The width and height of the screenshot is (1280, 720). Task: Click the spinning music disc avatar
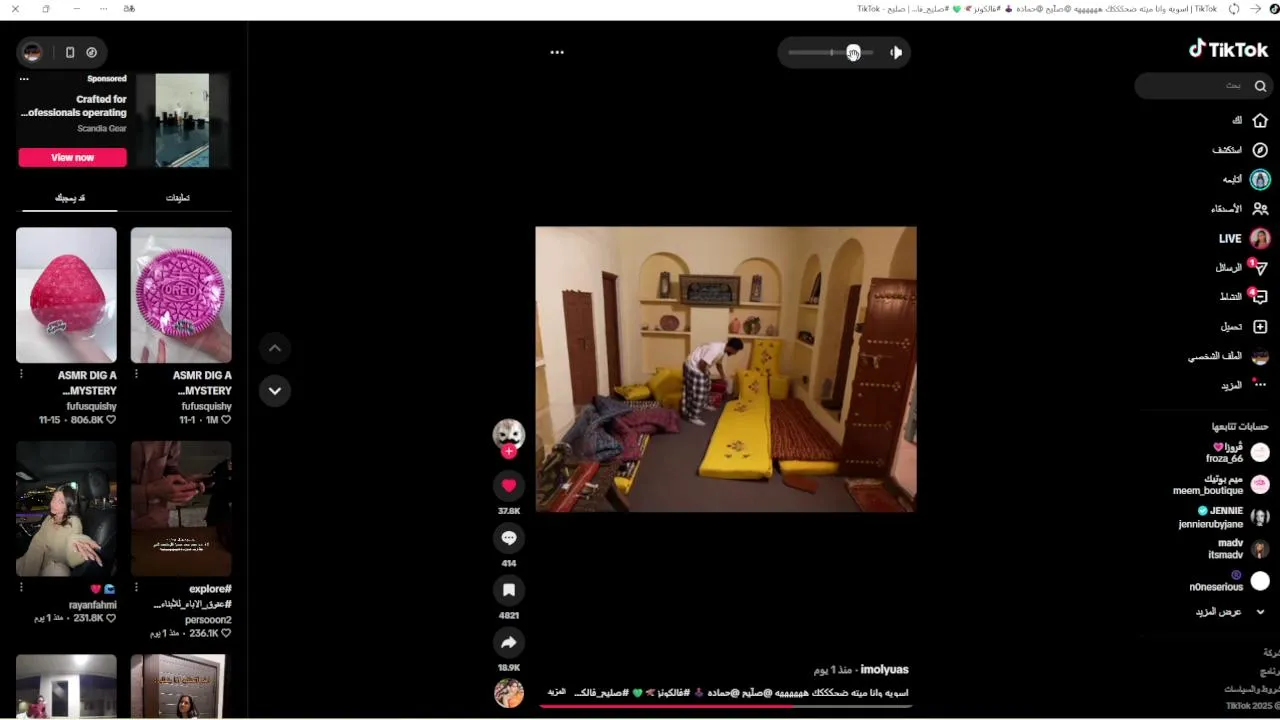[509, 693]
